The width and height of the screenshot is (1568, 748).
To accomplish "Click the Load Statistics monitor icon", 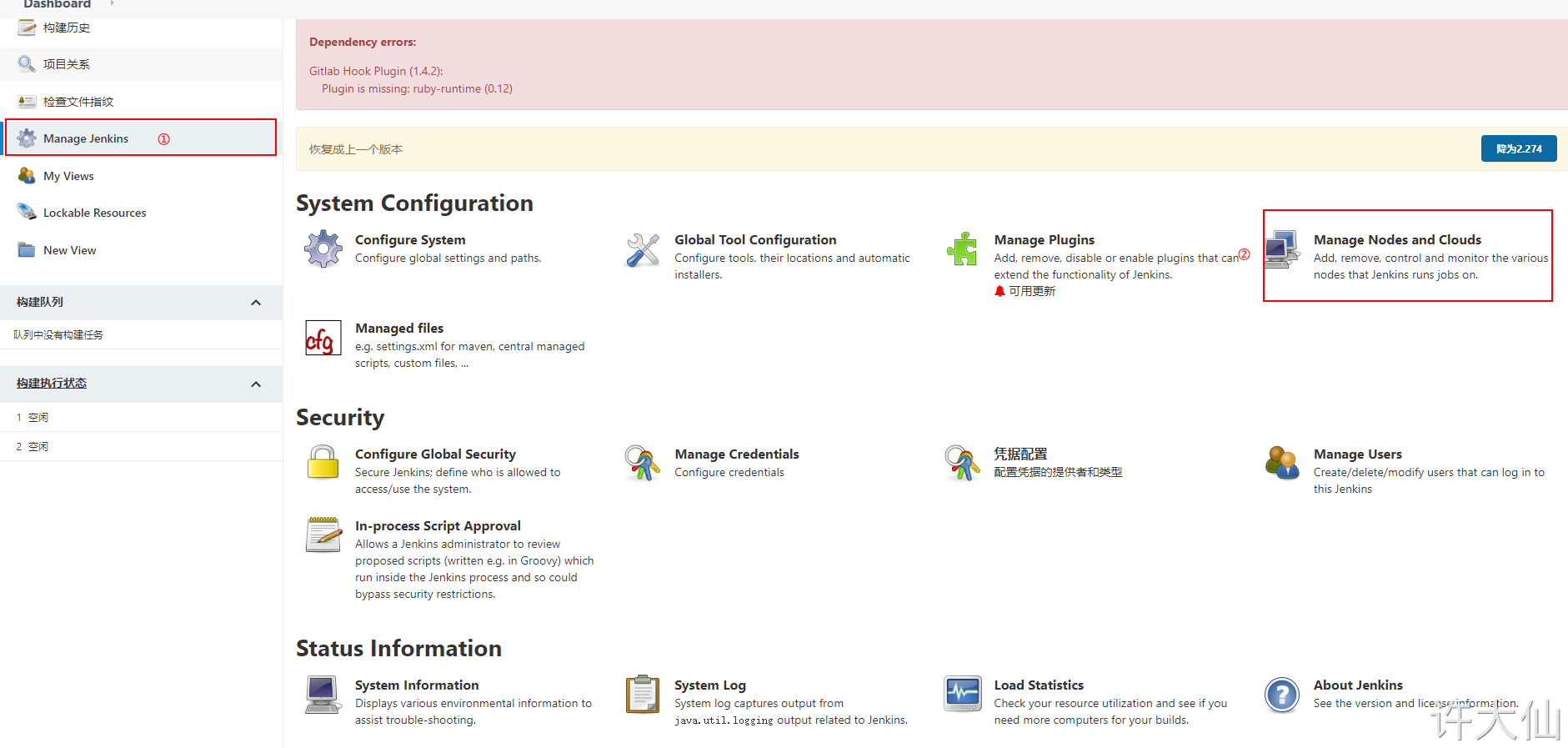I will pos(962,695).
